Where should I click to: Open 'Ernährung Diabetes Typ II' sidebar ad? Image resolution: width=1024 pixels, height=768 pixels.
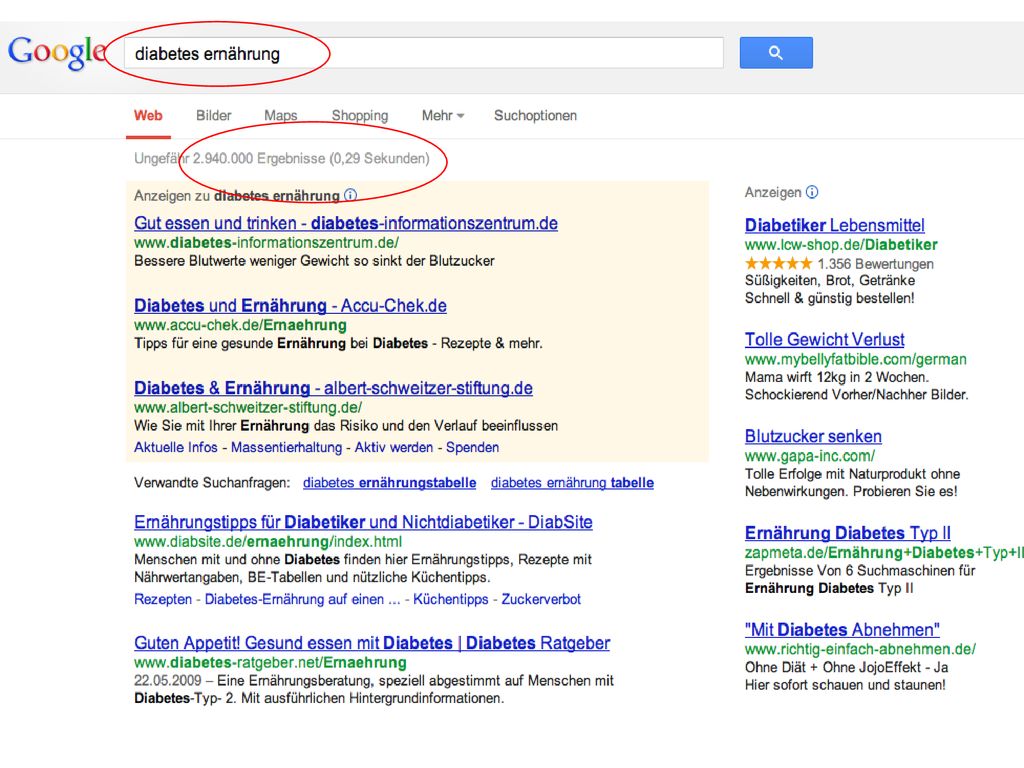point(848,533)
